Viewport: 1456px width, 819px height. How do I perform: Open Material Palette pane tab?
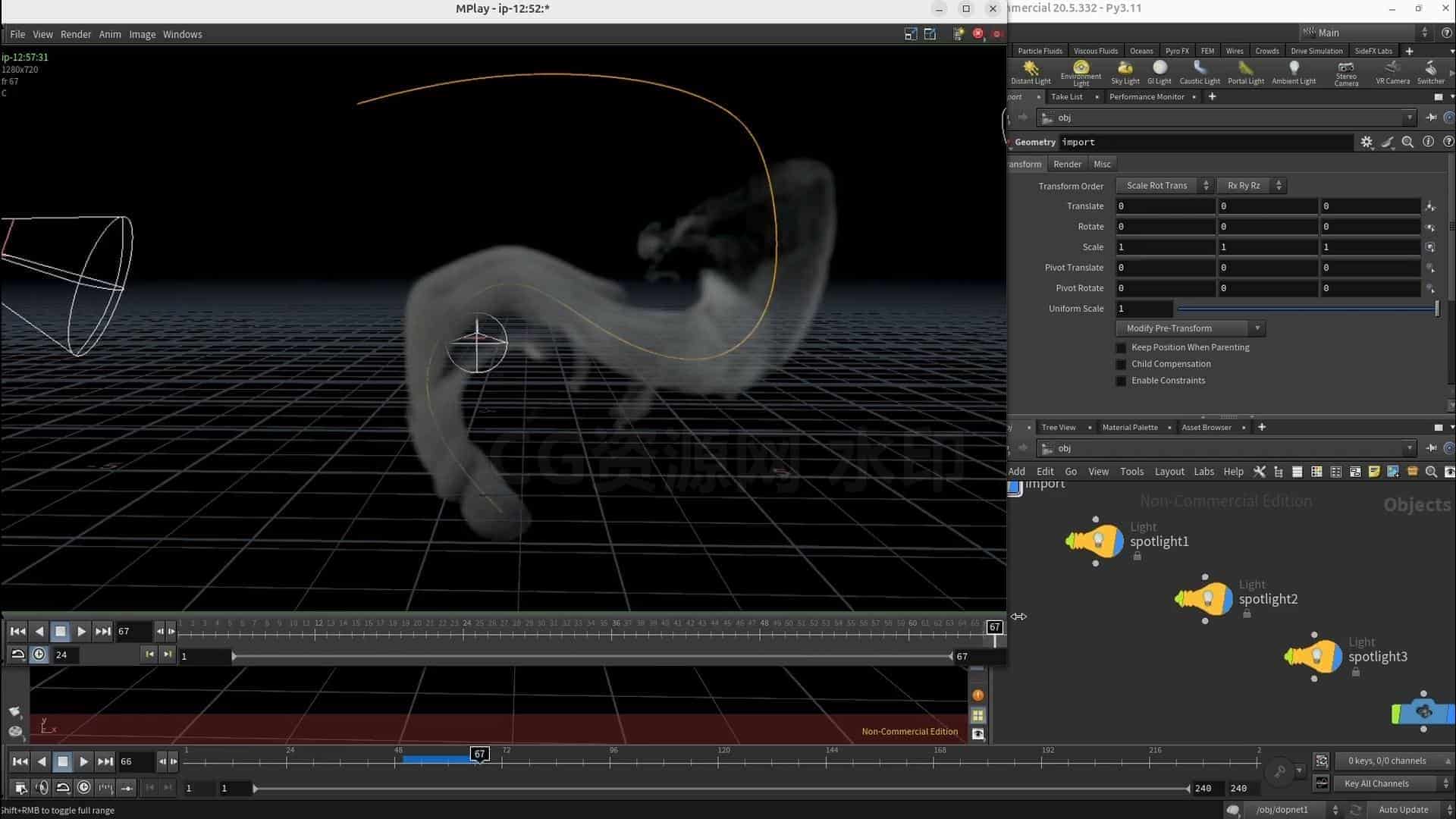tap(1129, 427)
